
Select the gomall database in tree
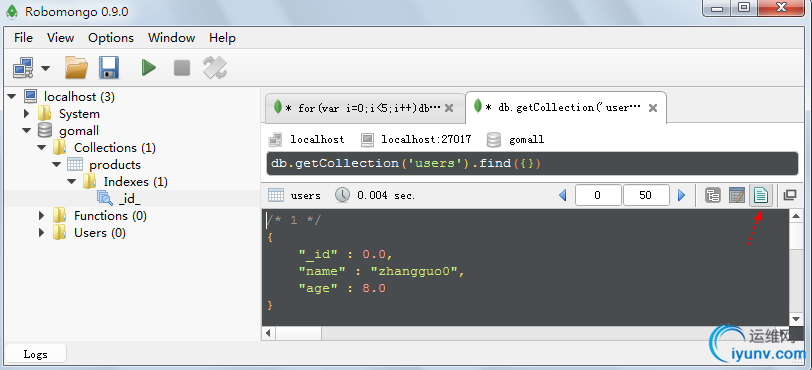(x=79, y=131)
